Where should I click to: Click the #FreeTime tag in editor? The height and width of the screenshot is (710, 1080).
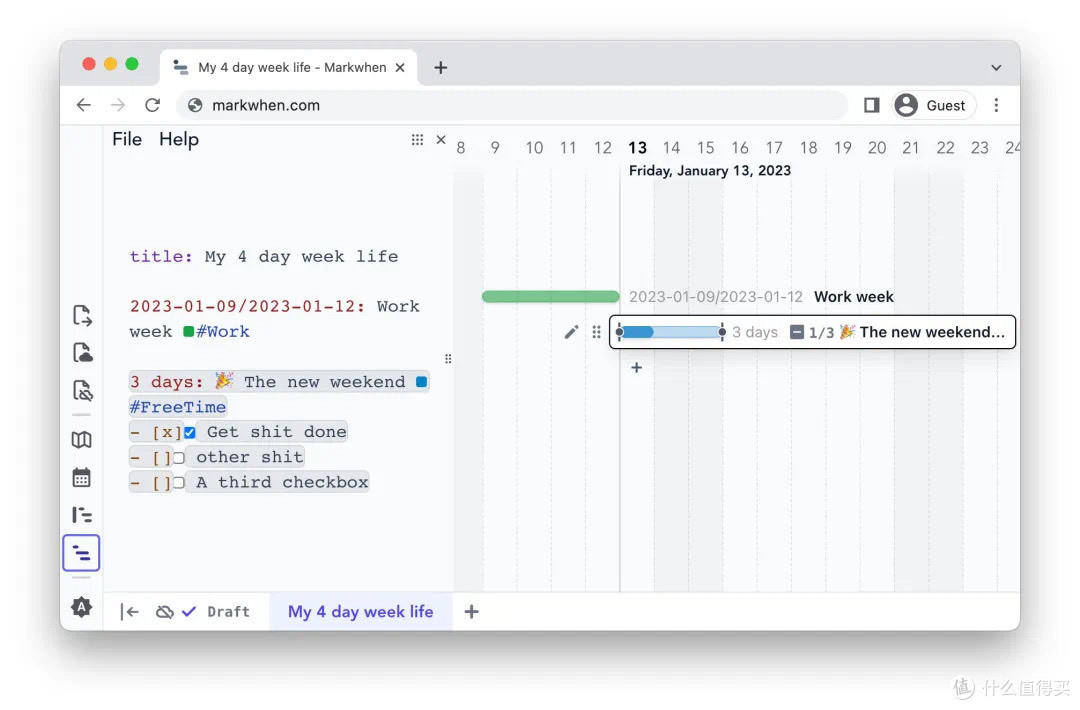click(178, 407)
